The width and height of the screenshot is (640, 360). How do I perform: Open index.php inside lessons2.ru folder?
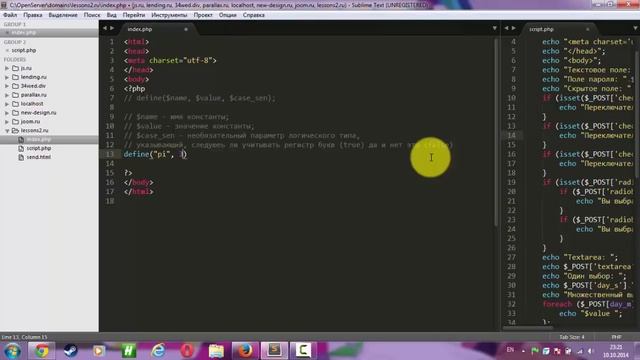click(39, 140)
